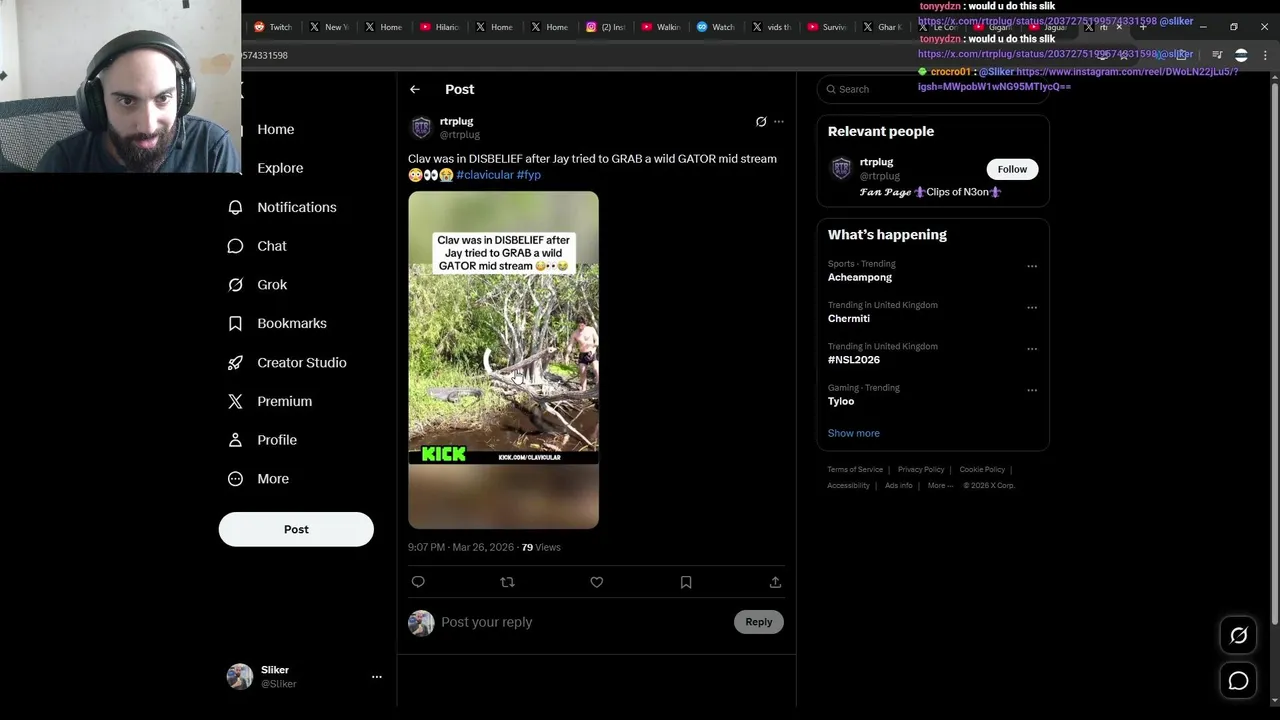
Task: Open floating messages chat button
Action: point(1238,681)
